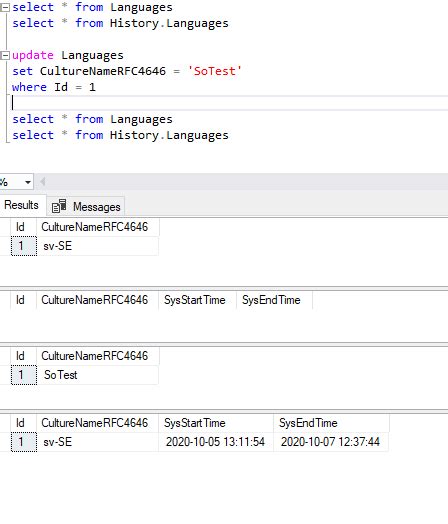
Task: Click the empty cursor line in the editor
Action: click(x=230, y=103)
